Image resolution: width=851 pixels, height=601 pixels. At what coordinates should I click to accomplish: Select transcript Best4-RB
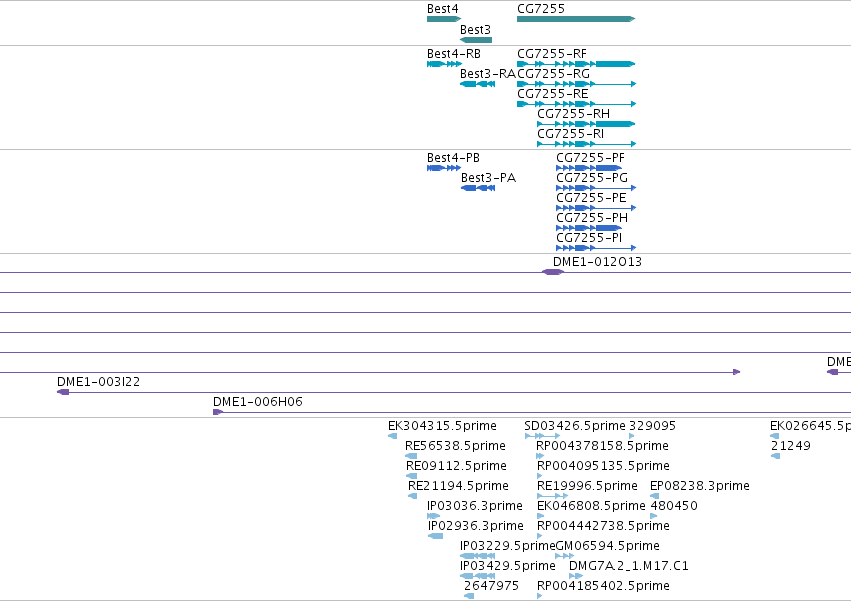tap(444, 64)
